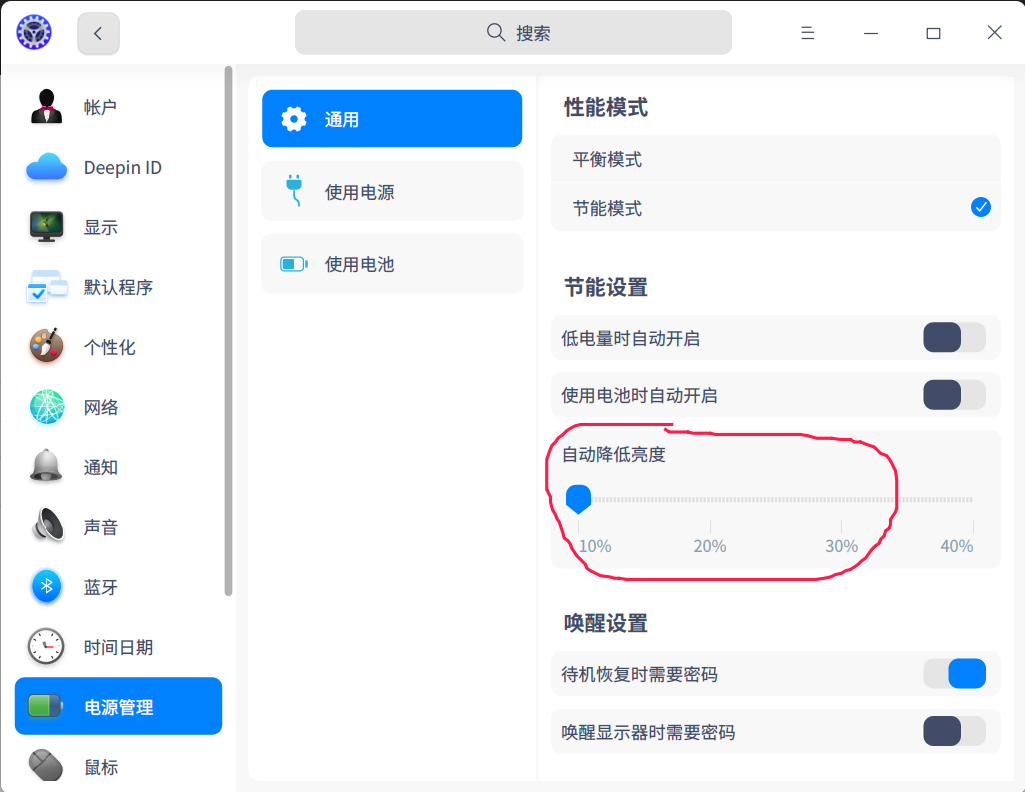Switch to the 使用电池 tab

392,264
